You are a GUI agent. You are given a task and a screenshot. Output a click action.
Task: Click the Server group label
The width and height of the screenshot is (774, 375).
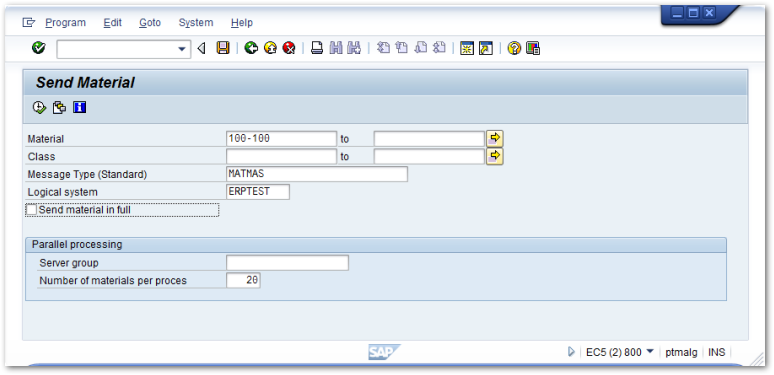[69, 263]
